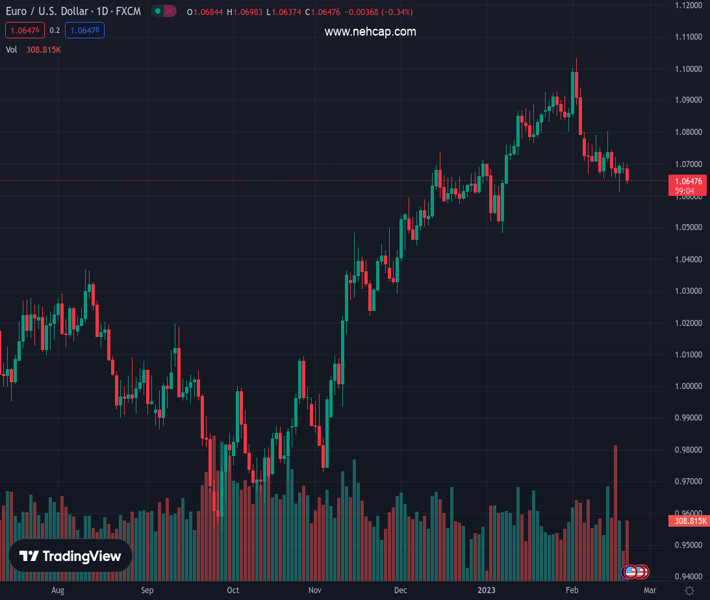Click the Mar label on time axis
The height and width of the screenshot is (600, 710).
tap(650, 591)
